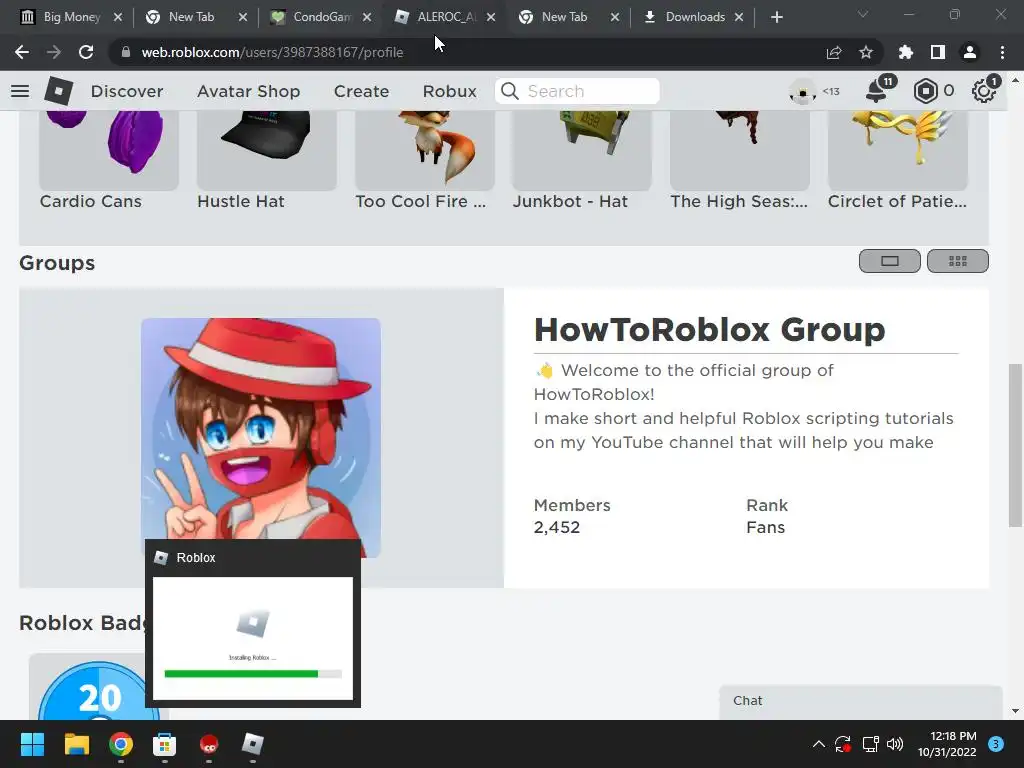Open the notifications bell icon

coord(876,91)
